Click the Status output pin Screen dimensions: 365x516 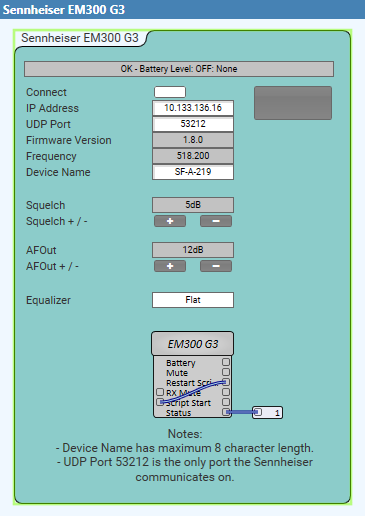[x=226, y=412]
